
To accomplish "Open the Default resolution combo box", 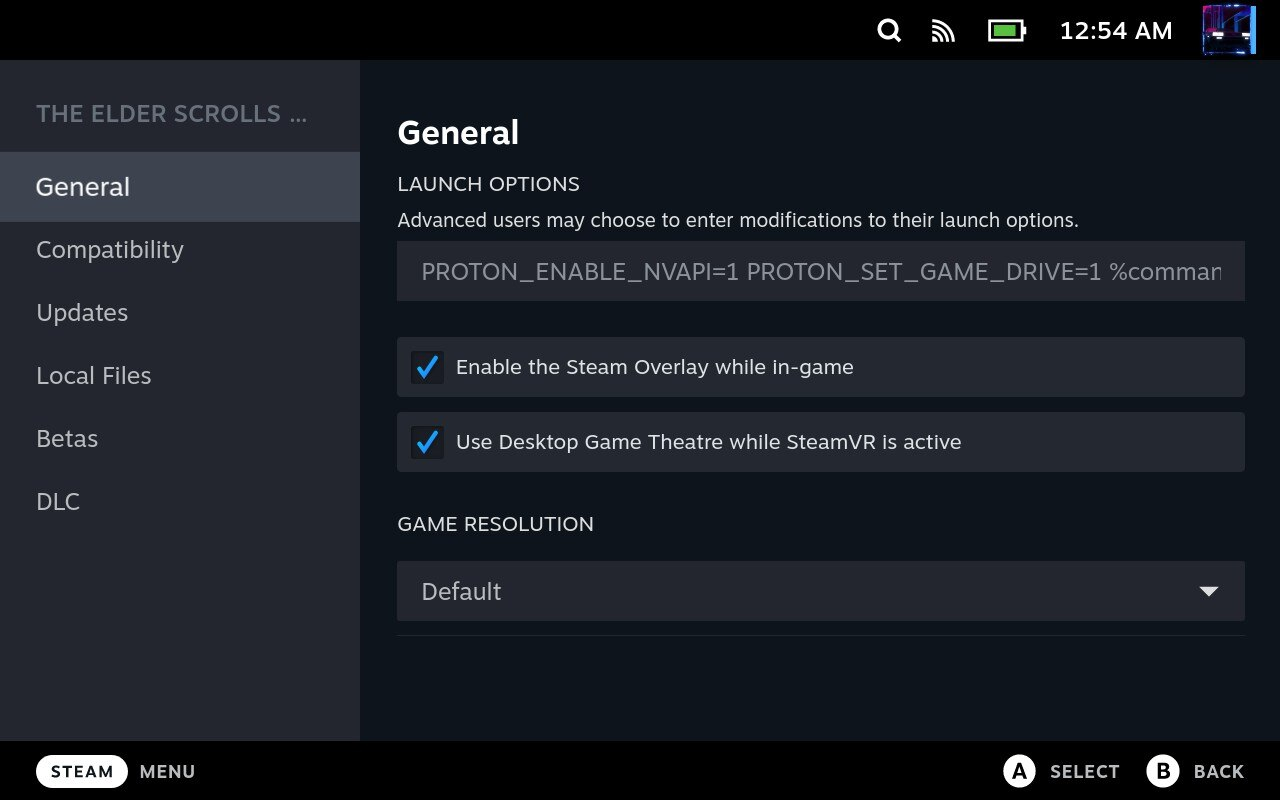I will pos(800,591).
